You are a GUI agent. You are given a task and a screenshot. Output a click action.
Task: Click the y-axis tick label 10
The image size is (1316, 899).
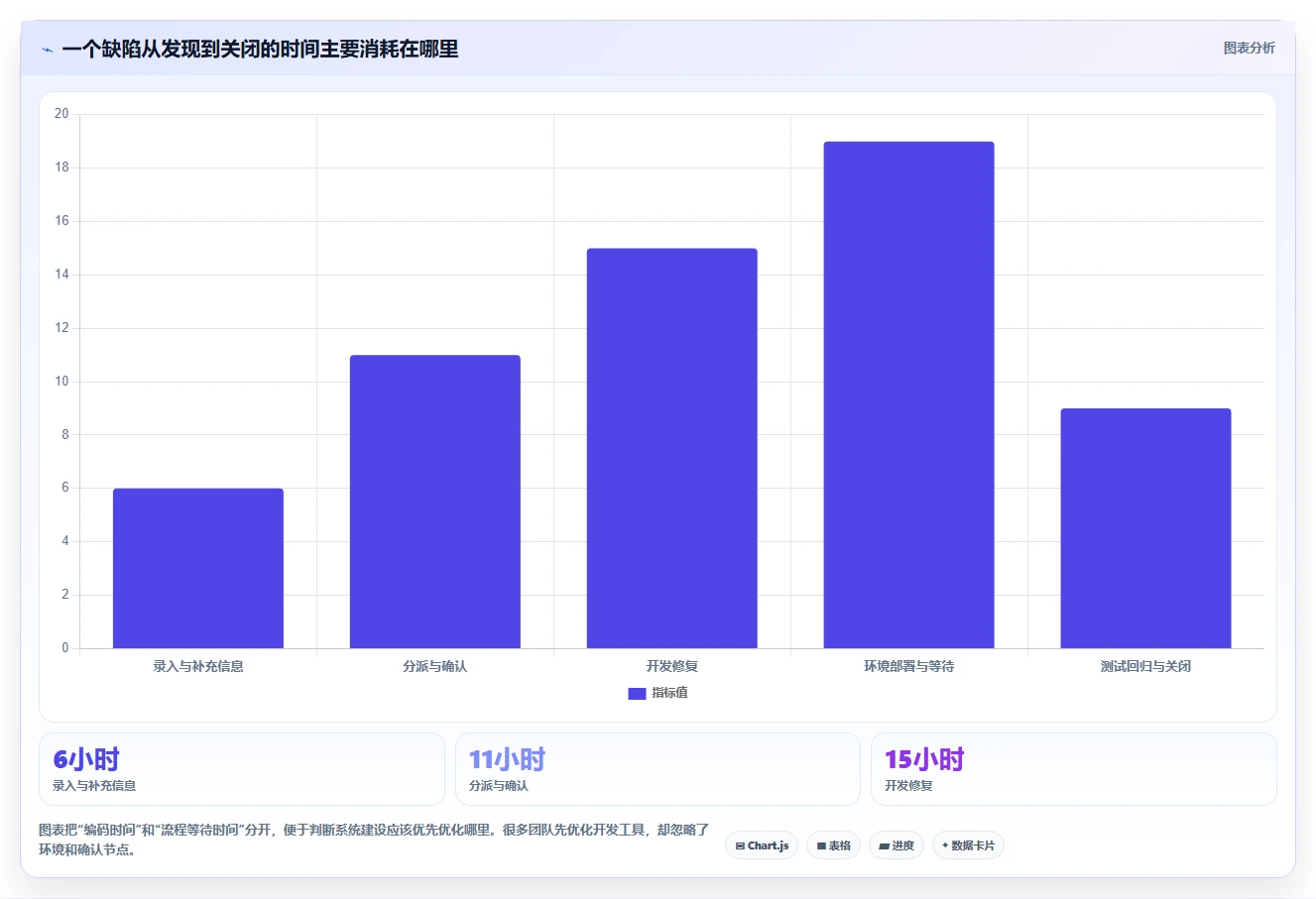pyautogui.click(x=61, y=382)
